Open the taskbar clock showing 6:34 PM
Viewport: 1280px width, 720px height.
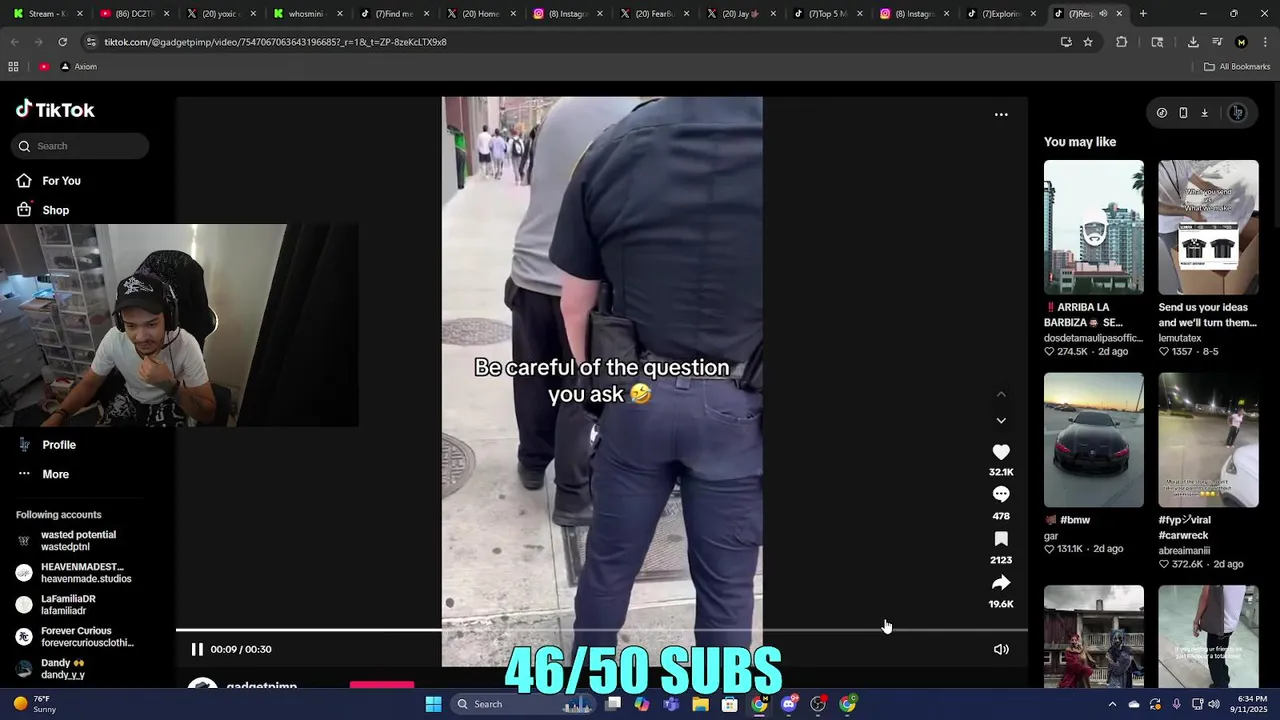[x=1251, y=704]
